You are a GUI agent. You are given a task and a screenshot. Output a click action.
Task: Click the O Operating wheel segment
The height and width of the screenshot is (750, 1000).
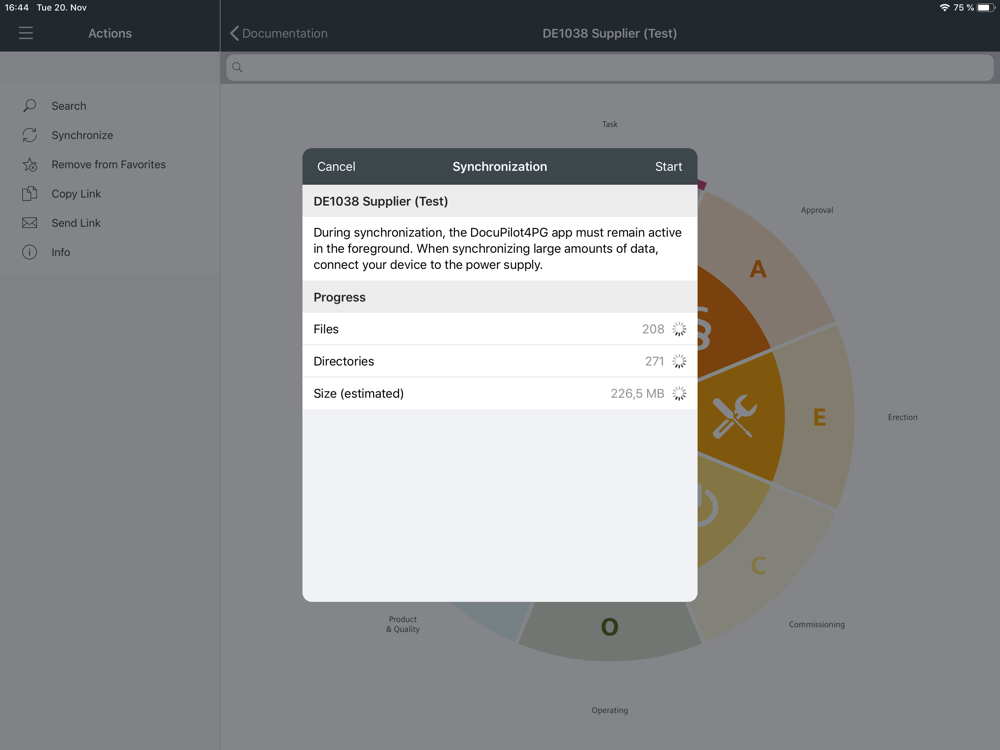[x=610, y=626]
